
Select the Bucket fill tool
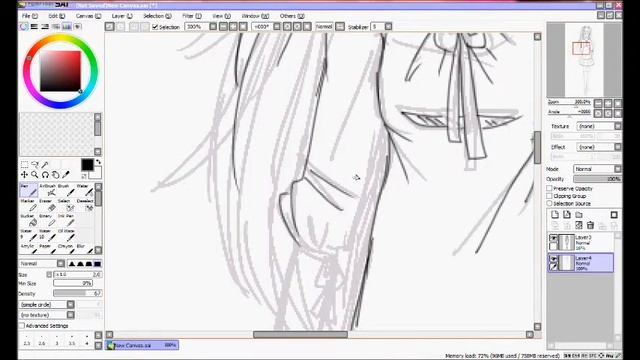29,220
